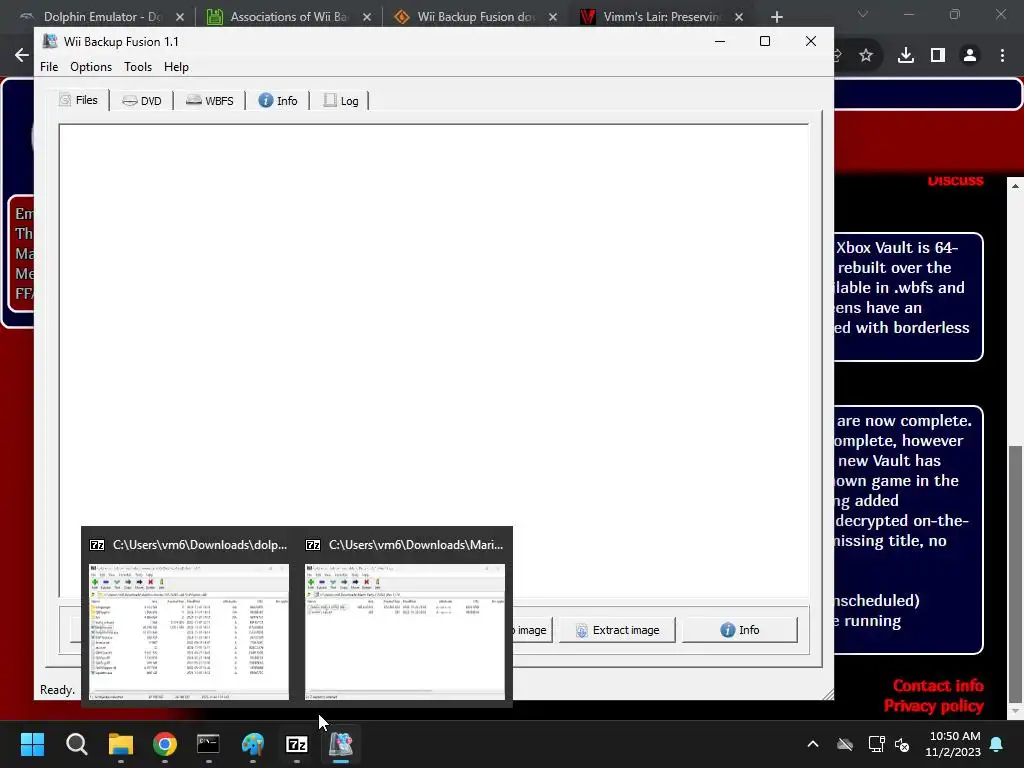Click the Contact info link
1024x768 pixels.
938,686
